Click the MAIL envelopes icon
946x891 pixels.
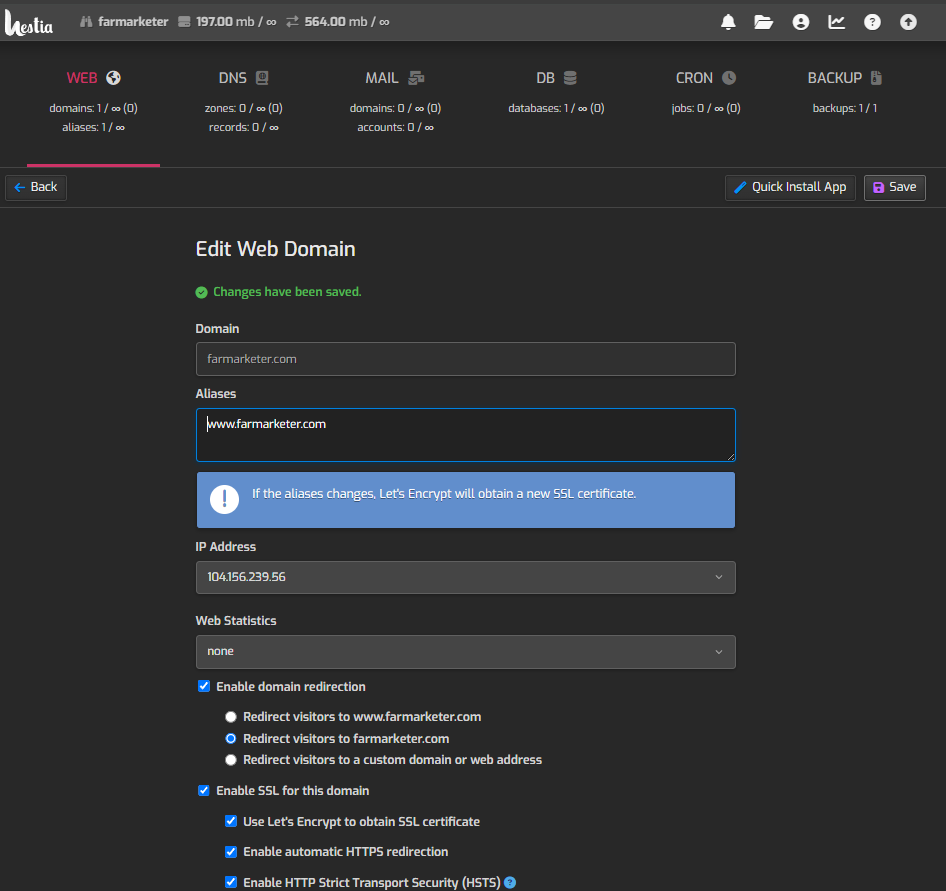click(416, 78)
